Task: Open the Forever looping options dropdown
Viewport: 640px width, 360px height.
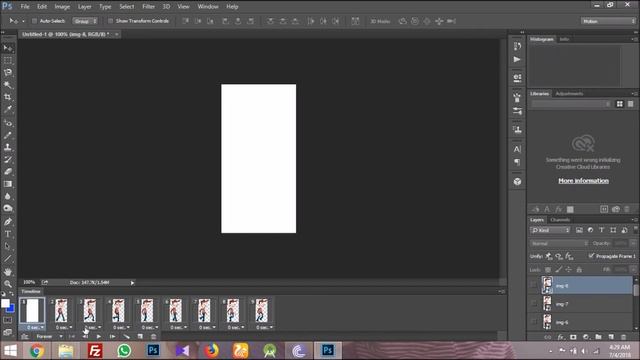Action: coord(49,336)
